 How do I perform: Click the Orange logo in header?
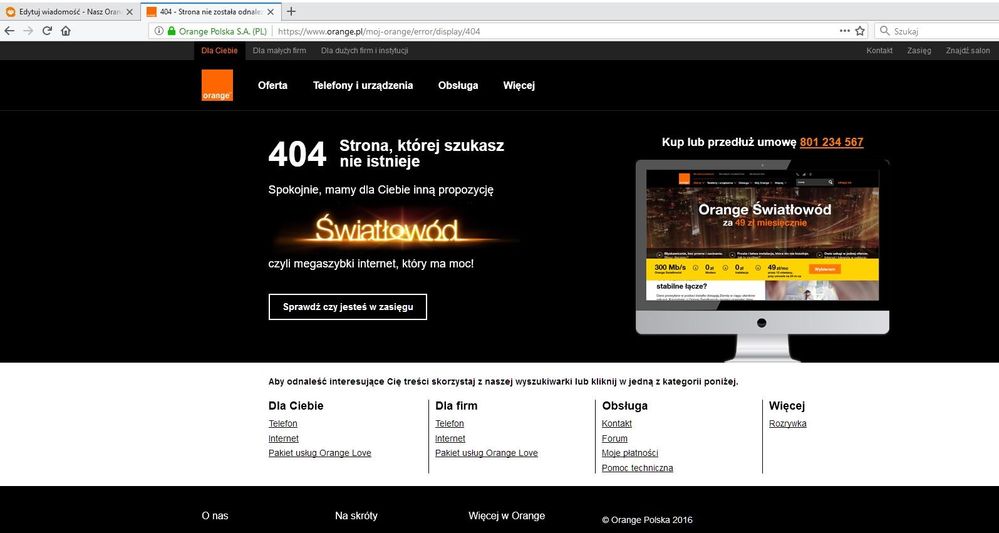point(216,85)
